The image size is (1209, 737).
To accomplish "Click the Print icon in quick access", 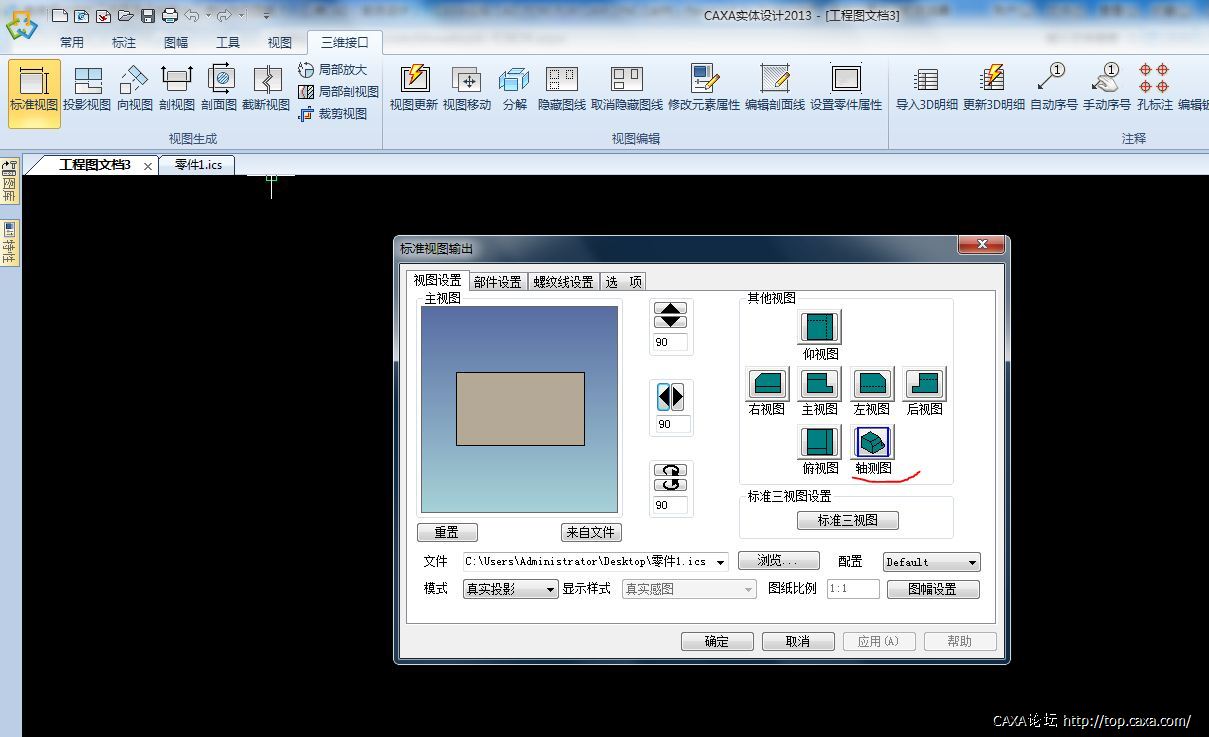I will click(170, 15).
